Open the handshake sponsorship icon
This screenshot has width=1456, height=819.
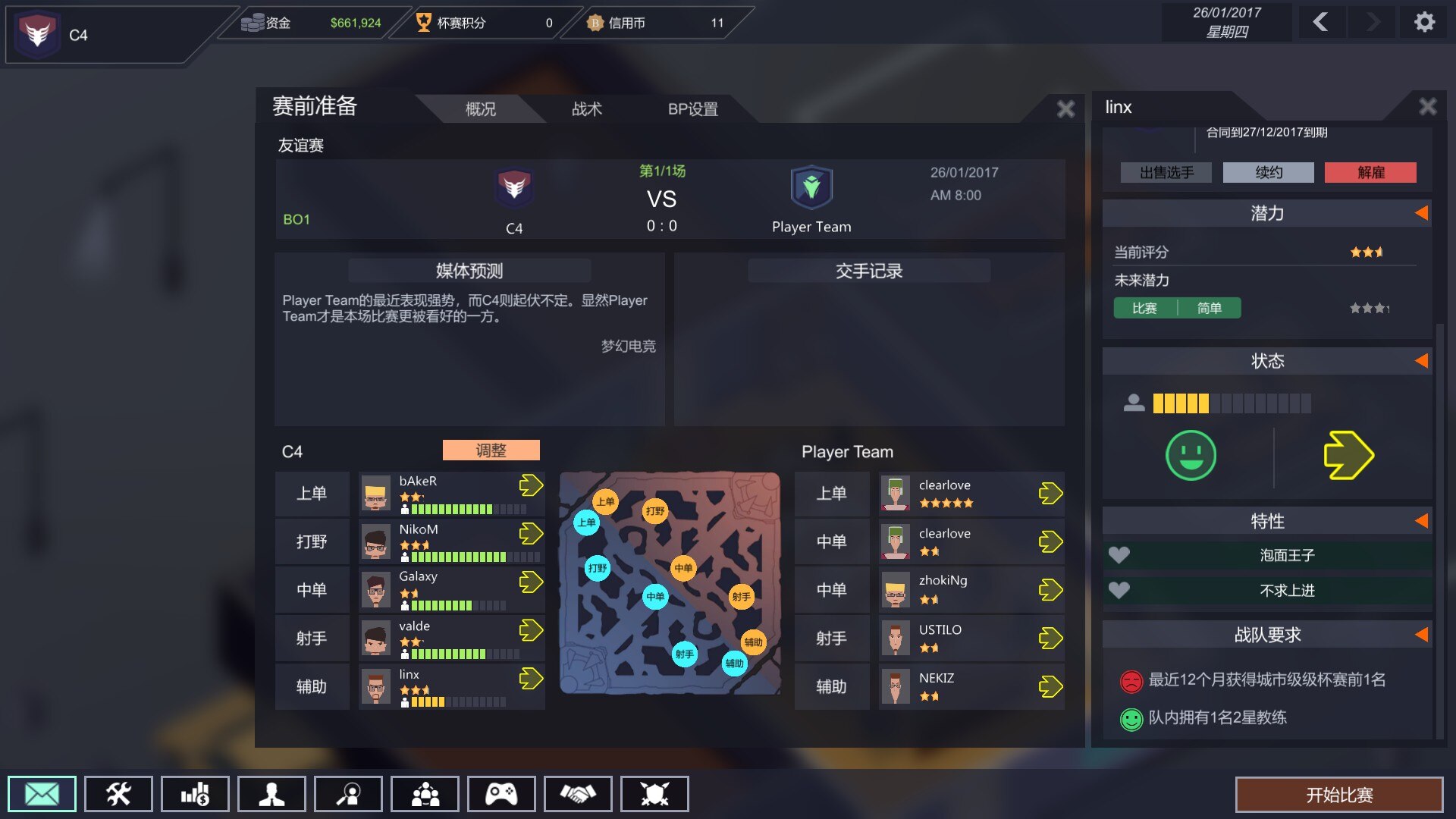pyautogui.click(x=578, y=794)
